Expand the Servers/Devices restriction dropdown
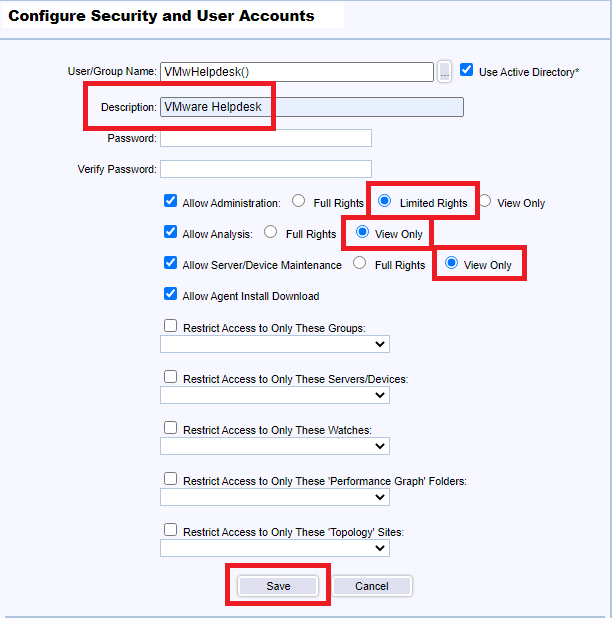This screenshot has height=618, width=612. pos(275,395)
